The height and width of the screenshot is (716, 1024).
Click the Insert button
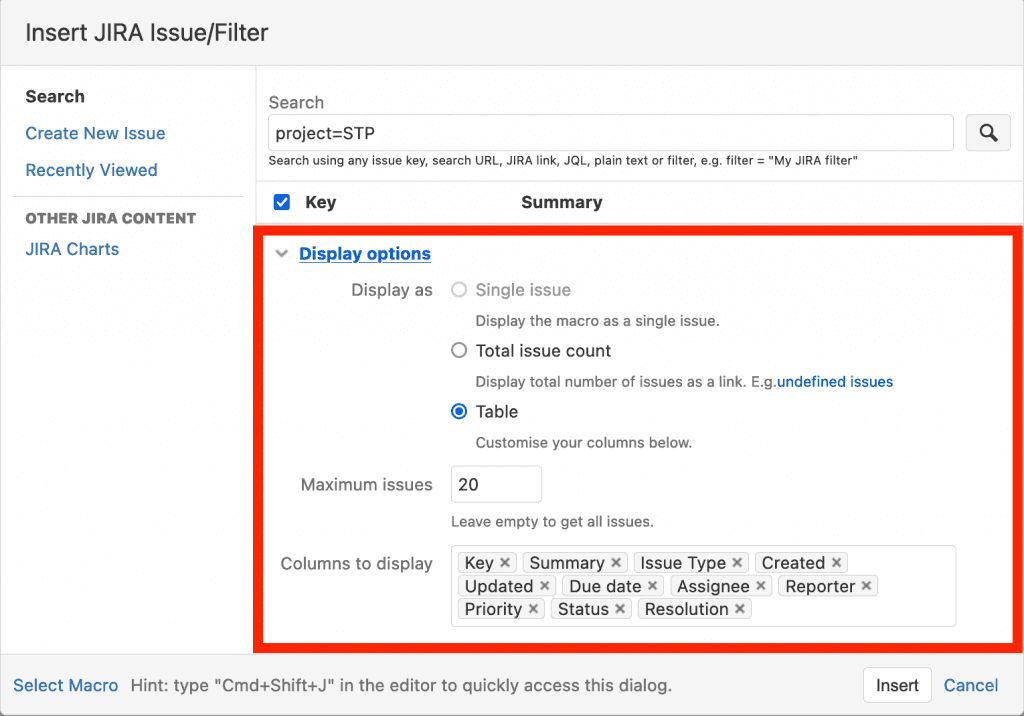[897, 685]
